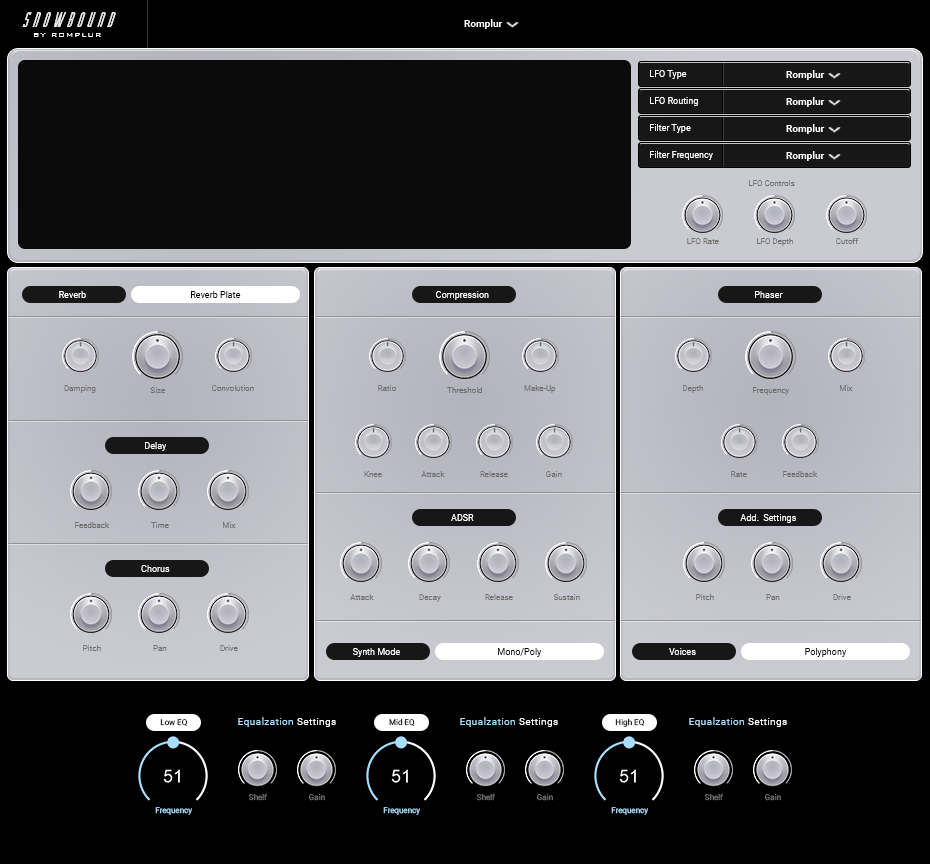Click the Add. Settings Drive knob
The width and height of the screenshot is (930, 864).
(841, 563)
